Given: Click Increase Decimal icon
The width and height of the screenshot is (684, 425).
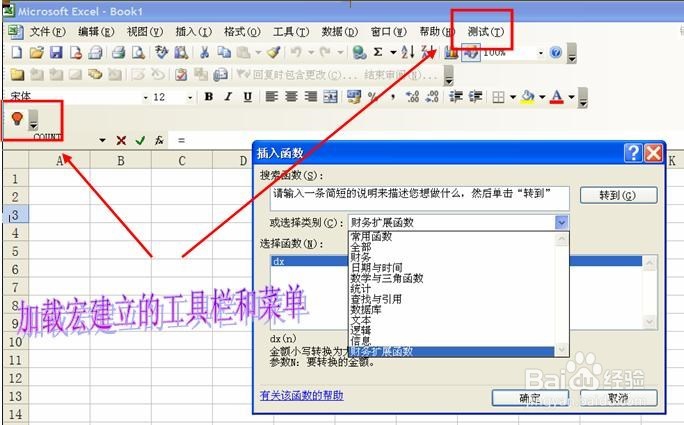Looking at the screenshot, I should click(x=412, y=96).
